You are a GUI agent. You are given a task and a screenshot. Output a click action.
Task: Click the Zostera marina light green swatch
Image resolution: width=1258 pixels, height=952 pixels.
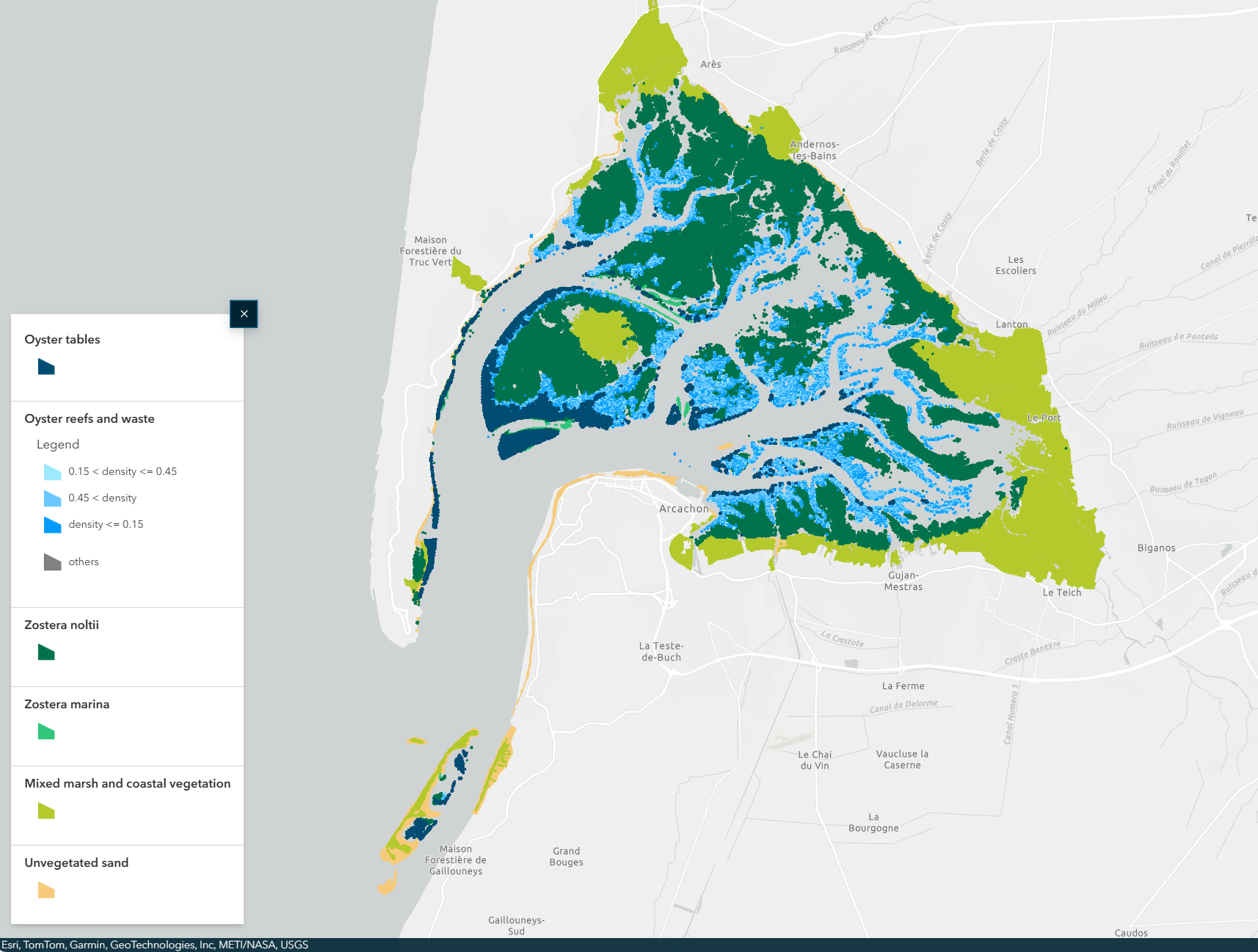coord(46,731)
